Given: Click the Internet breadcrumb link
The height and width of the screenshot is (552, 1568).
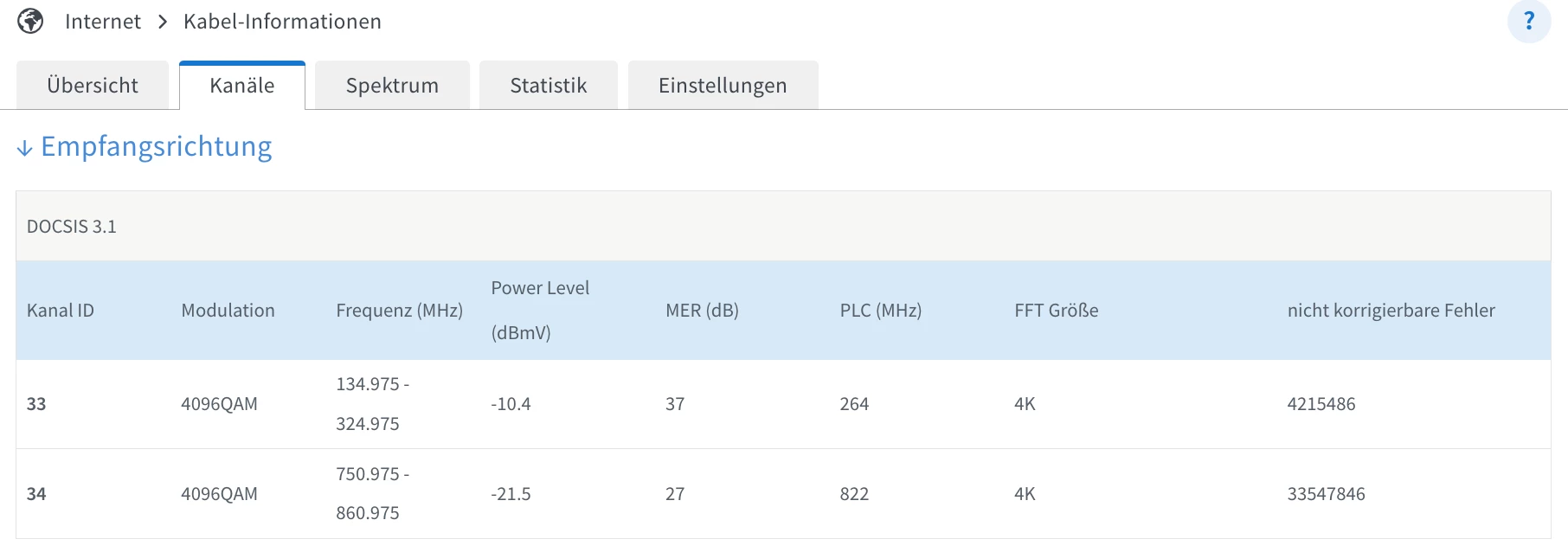Looking at the screenshot, I should [102, 22].
